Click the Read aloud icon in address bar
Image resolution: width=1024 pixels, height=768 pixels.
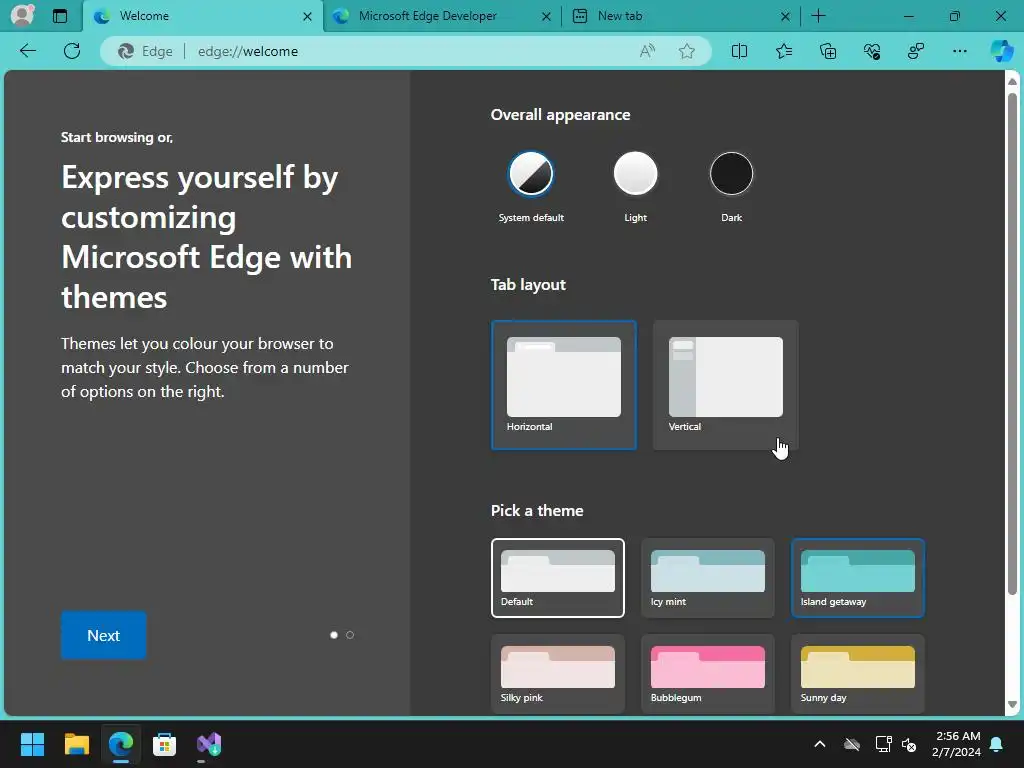647,51
